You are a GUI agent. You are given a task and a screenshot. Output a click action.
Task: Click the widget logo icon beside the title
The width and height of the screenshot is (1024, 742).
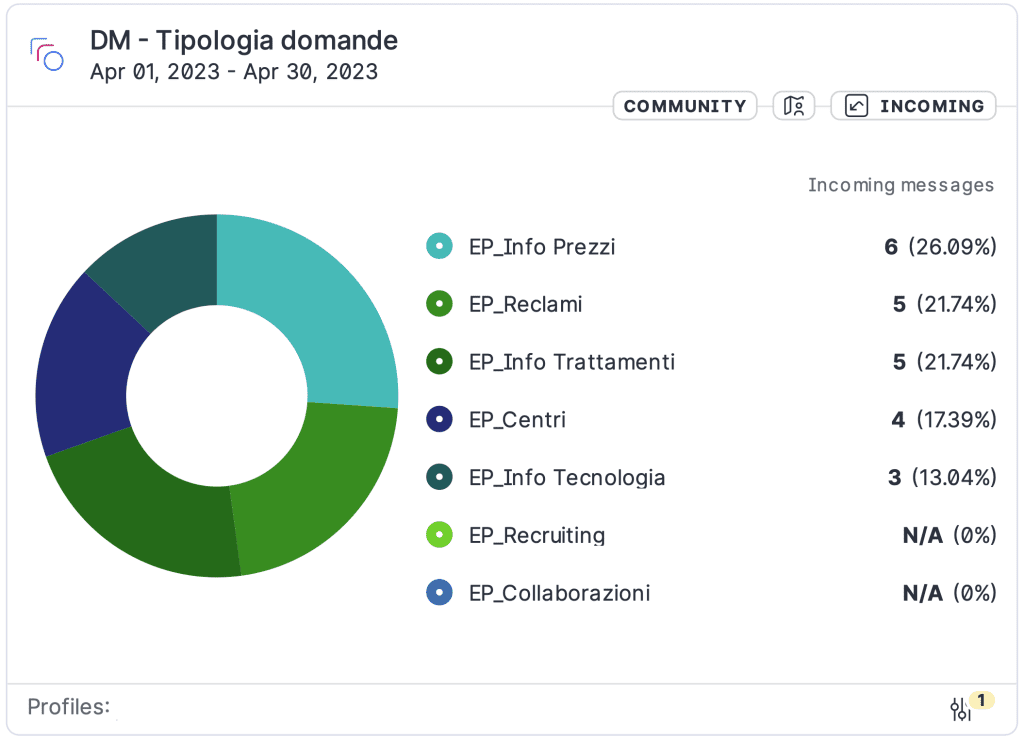click(46, 54)
